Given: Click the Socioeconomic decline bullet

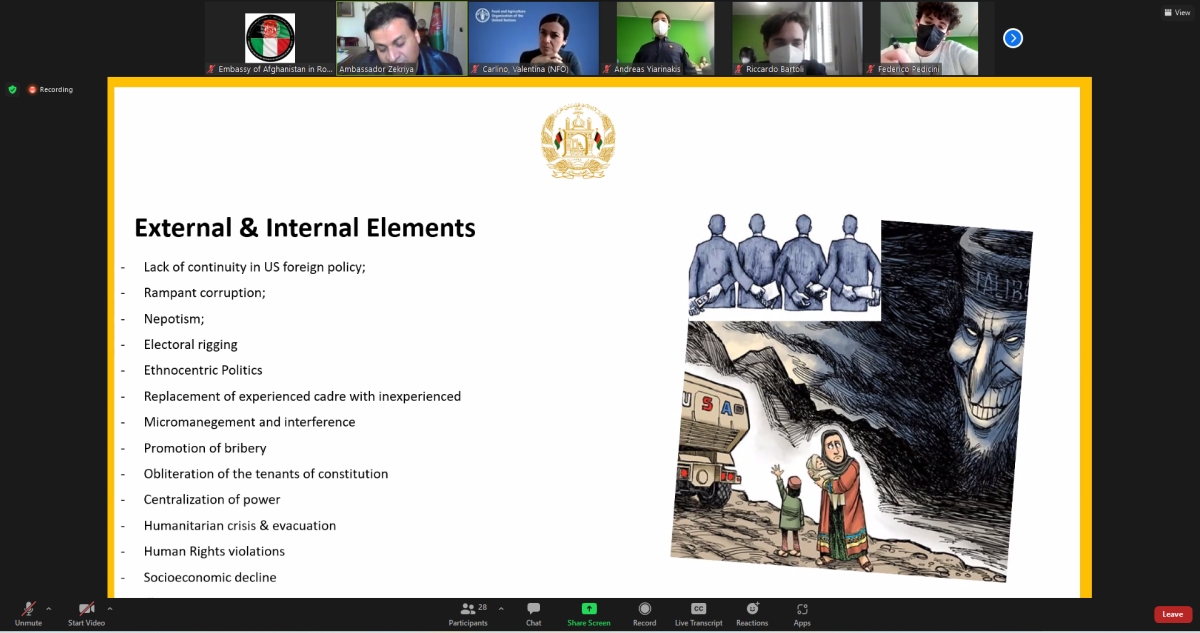Looking at the screenshot, I should 210,577.
